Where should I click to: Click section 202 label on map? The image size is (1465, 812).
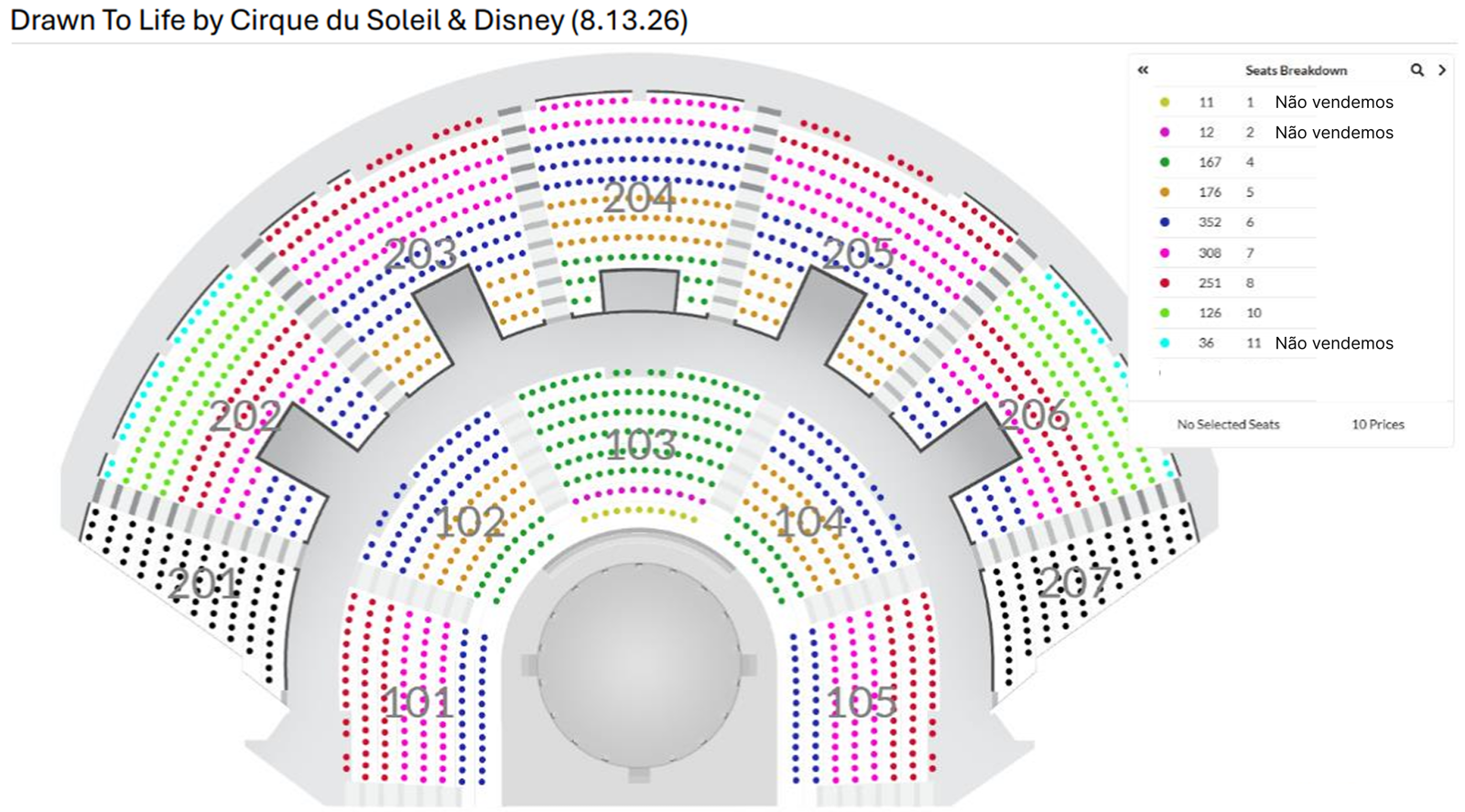point(244,417)
